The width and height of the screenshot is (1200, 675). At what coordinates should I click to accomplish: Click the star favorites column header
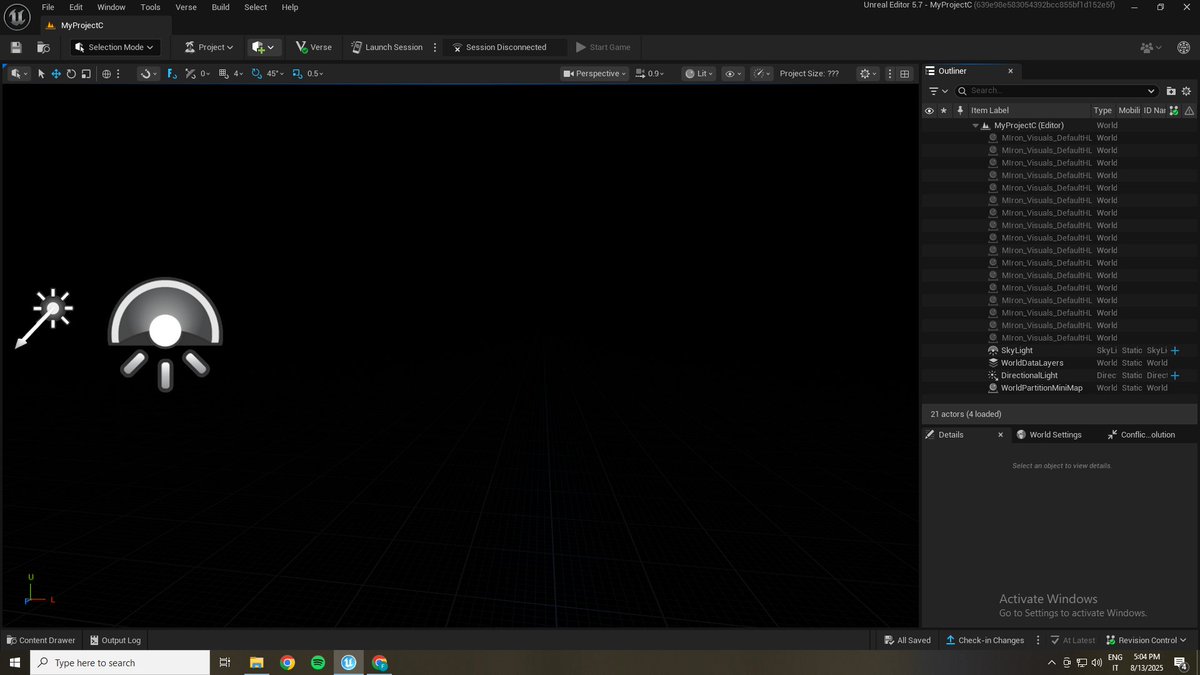(943, 110)
